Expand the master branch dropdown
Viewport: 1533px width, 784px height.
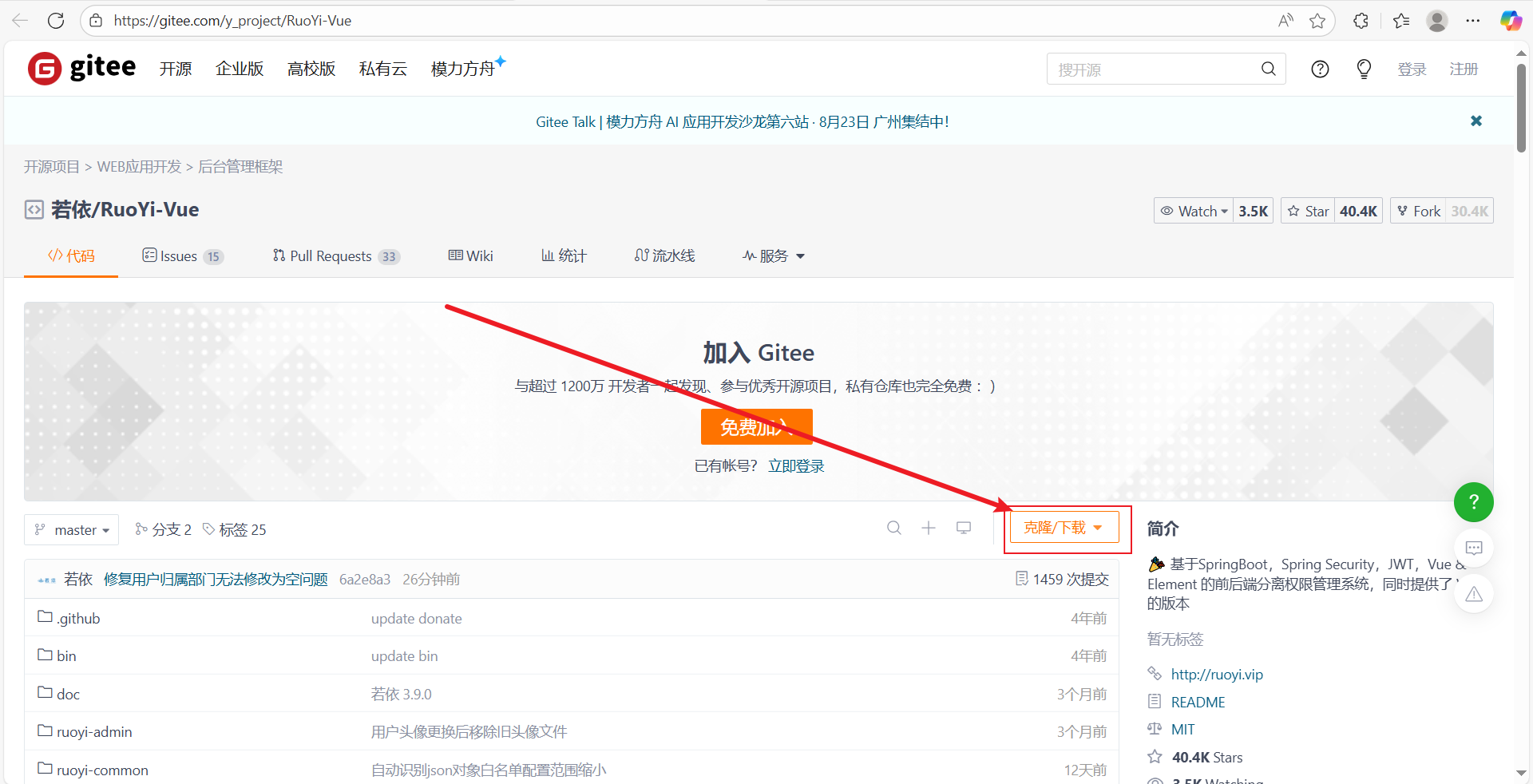[x=72, y=529]
